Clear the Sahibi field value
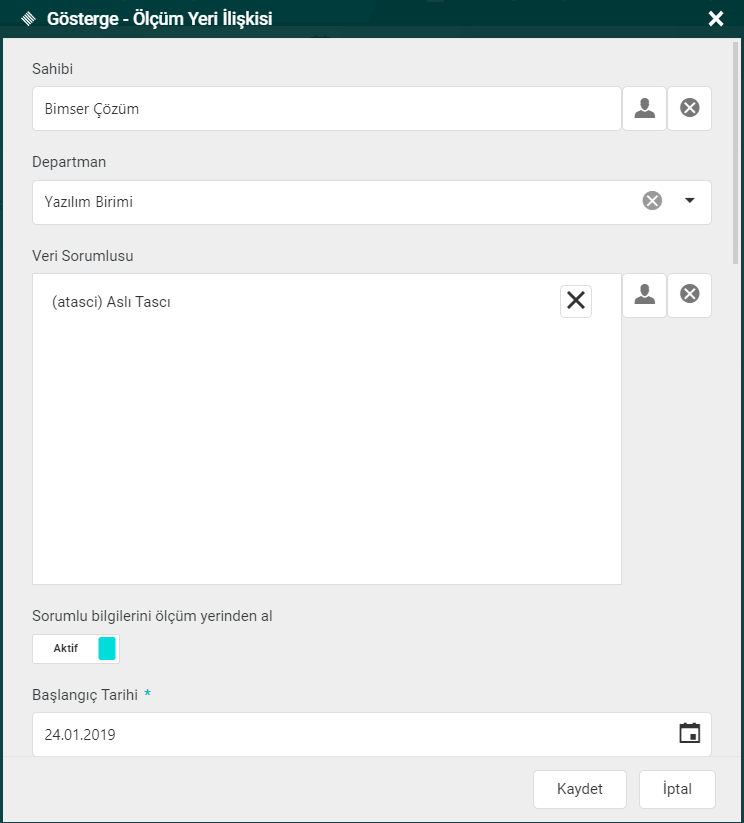 (690, 108)
